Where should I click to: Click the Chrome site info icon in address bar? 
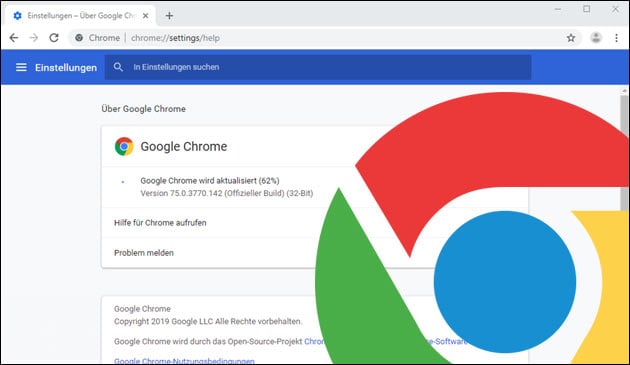(79, 38)
